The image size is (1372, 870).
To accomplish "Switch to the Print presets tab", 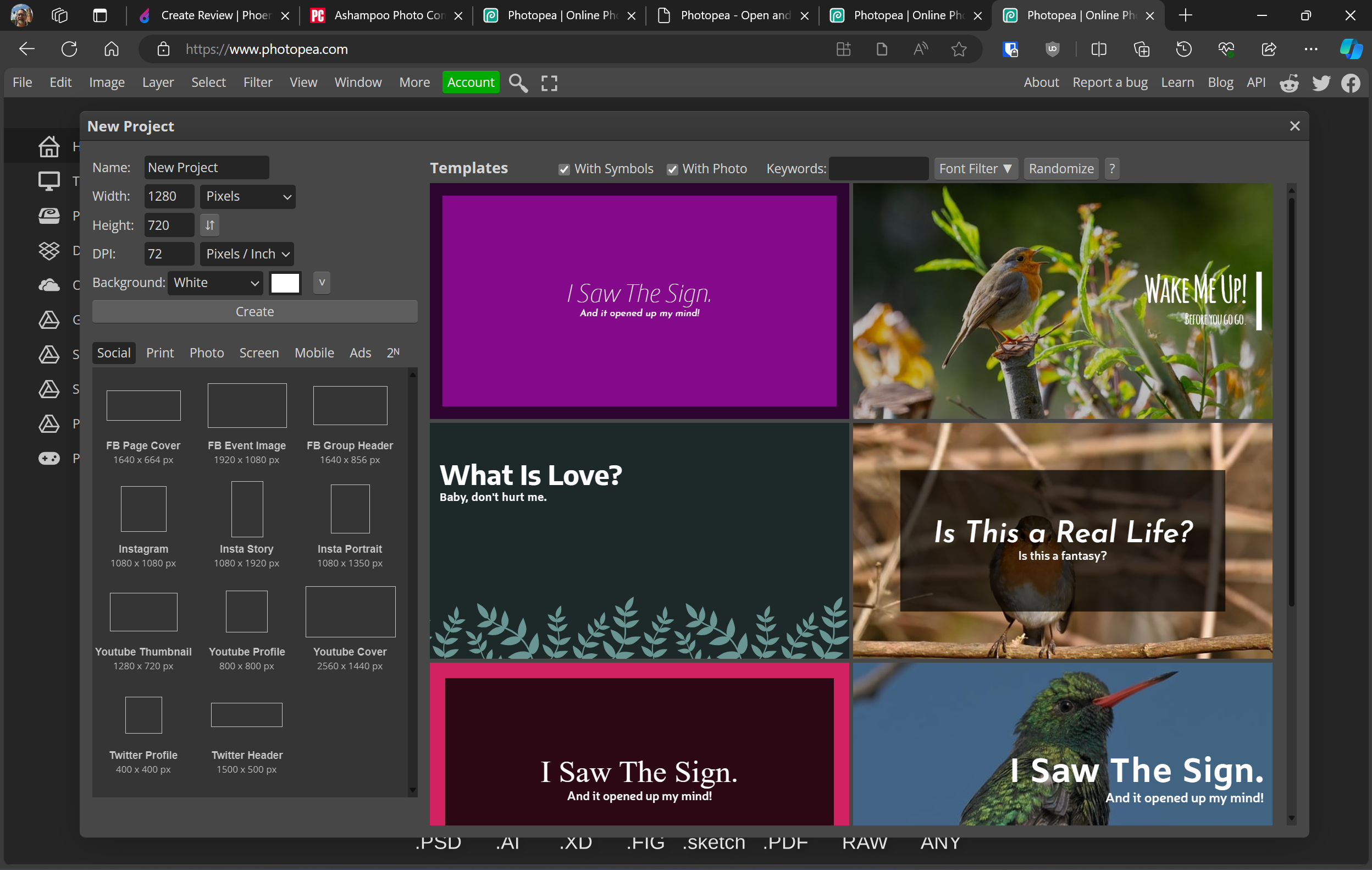I will click(x=159, y=353).
